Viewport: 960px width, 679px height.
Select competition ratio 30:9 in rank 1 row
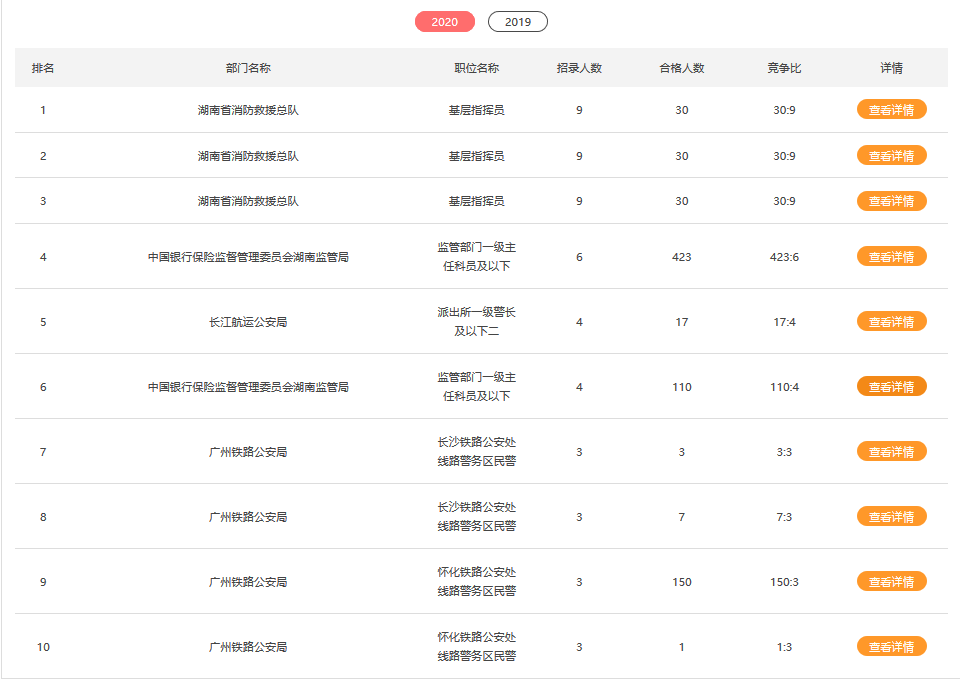pyautogui.click(x=784, y=110)
